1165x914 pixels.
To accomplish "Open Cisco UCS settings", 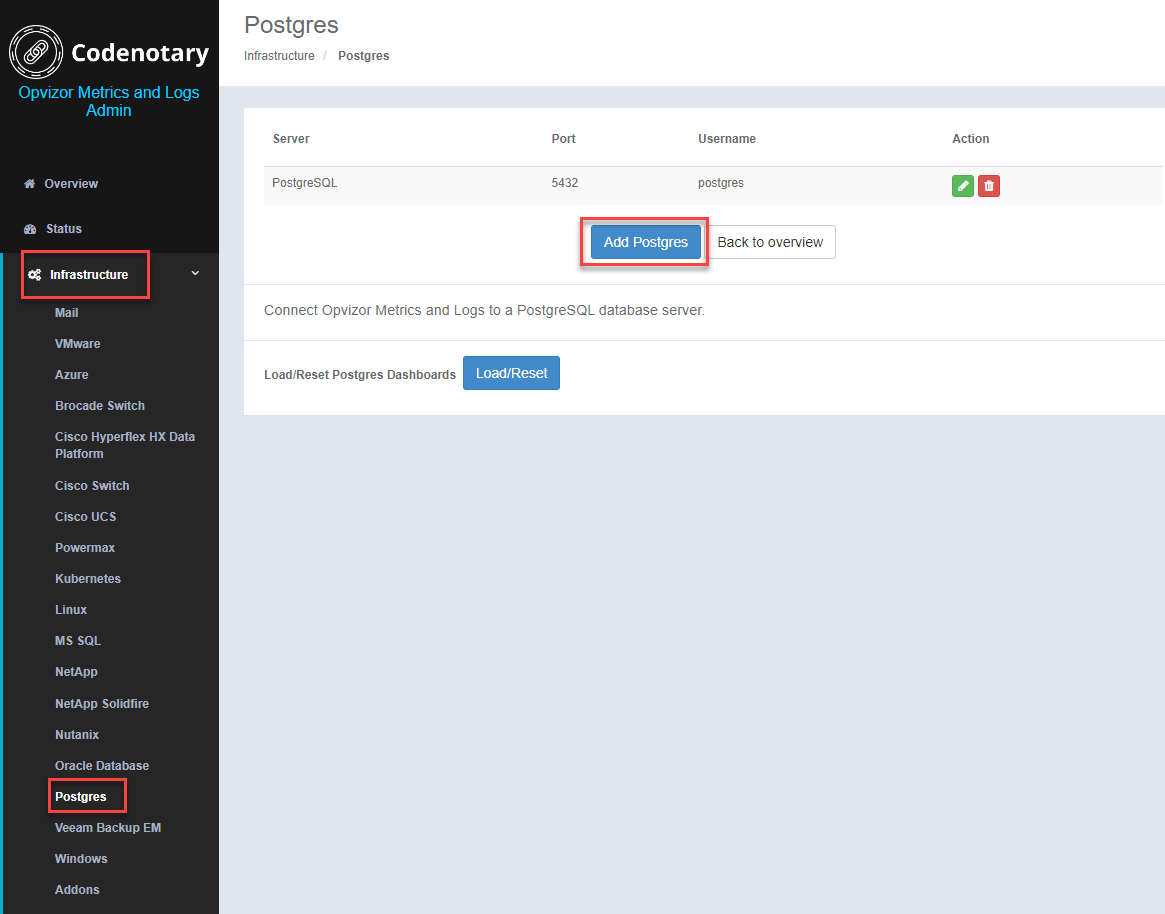I will 85,517.
